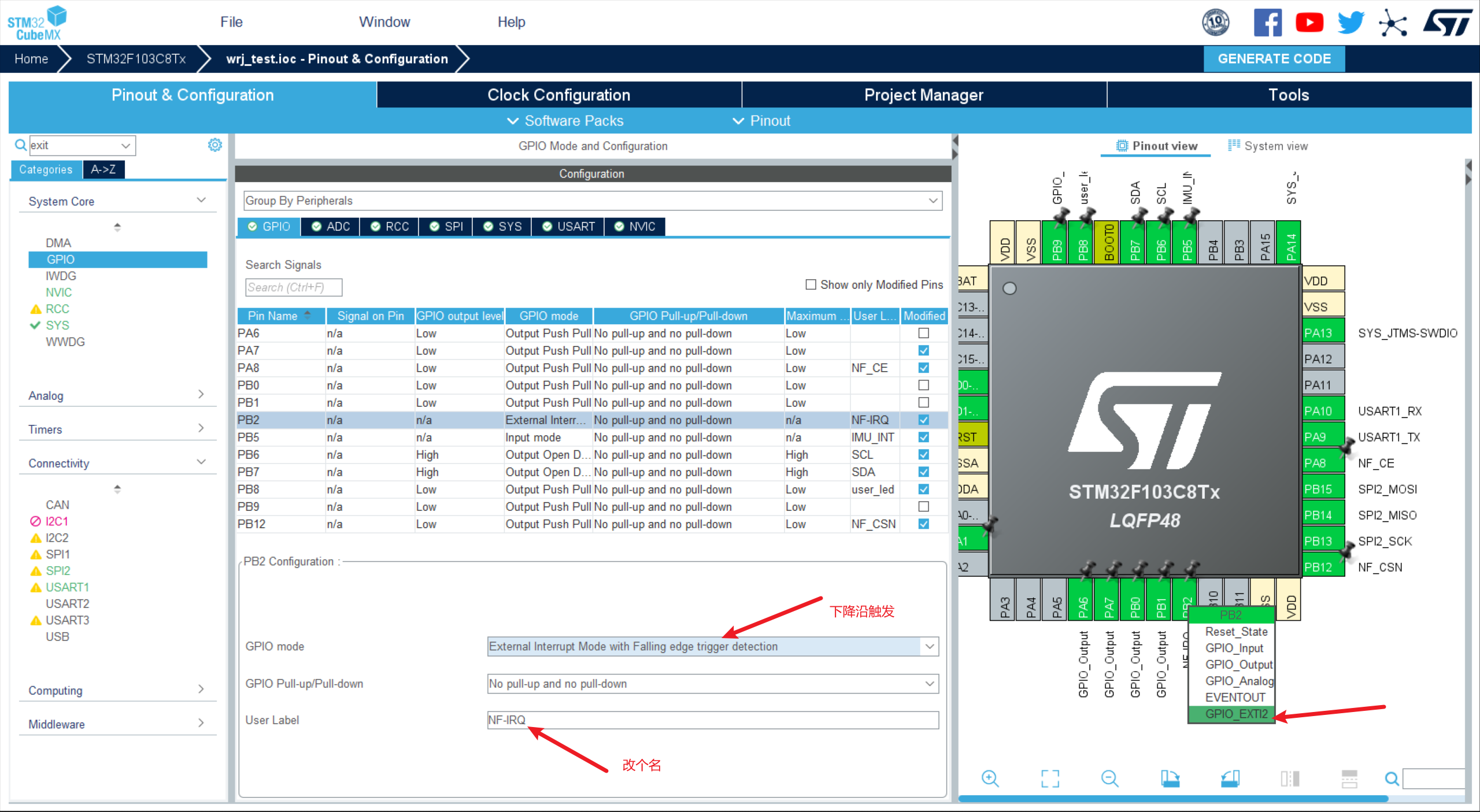
Task: Switch to System view
Action: point(1267,146)
